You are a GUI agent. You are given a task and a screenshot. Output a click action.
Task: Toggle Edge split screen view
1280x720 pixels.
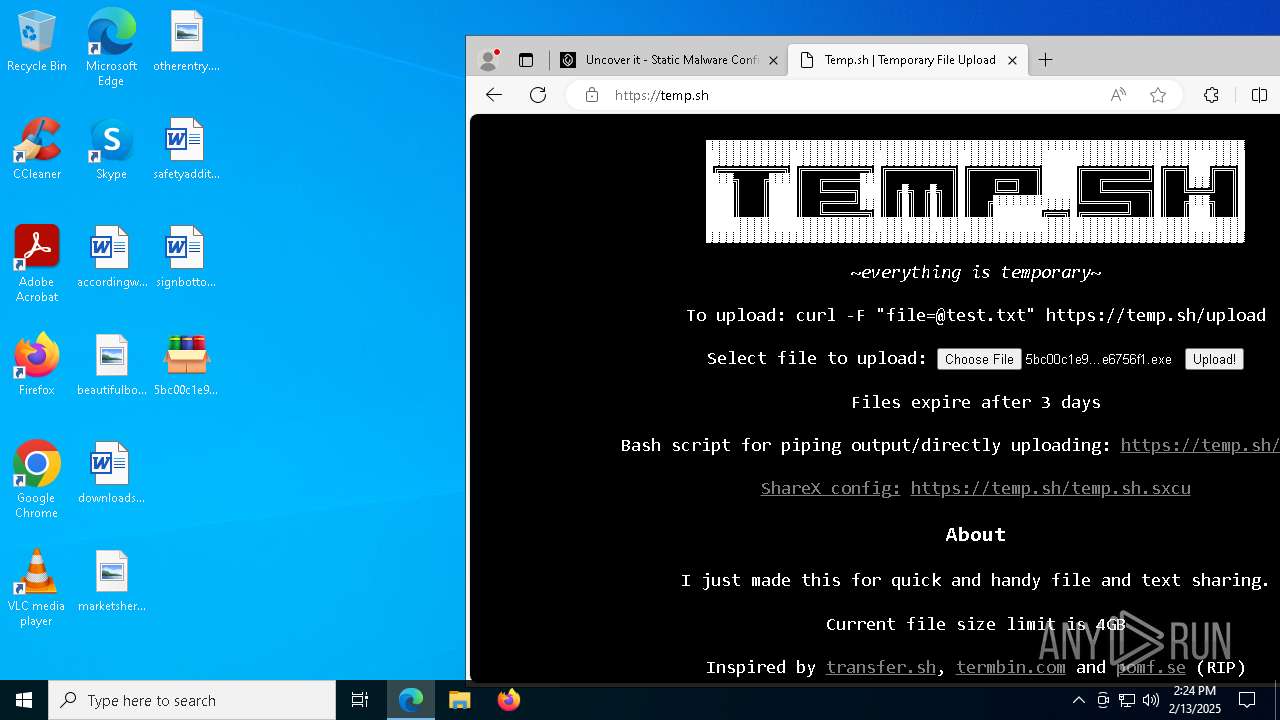(x=1259, y=95)
